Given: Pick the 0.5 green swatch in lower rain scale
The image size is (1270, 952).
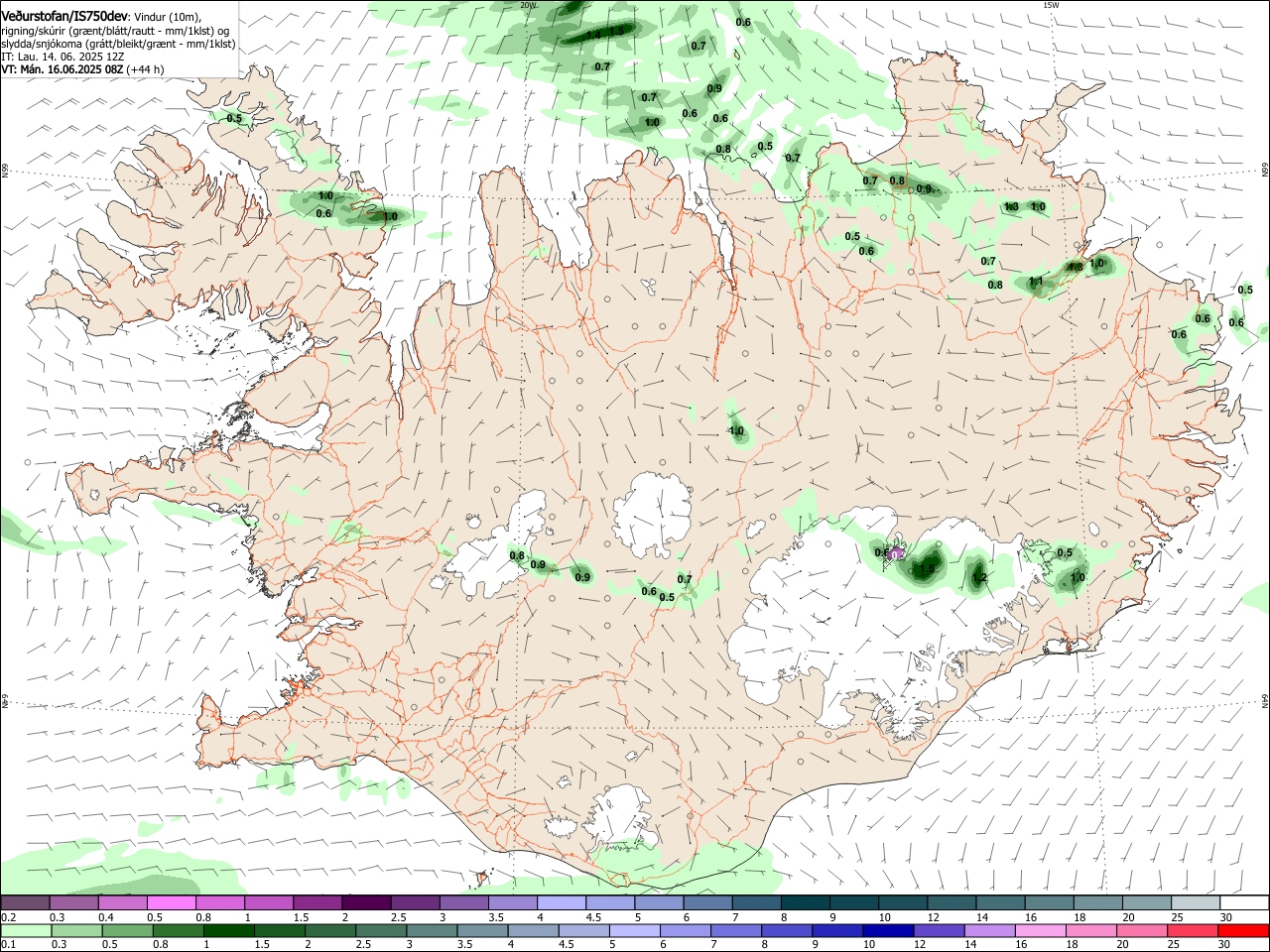Looking at the screenshot, I should [x=127, y=931].
